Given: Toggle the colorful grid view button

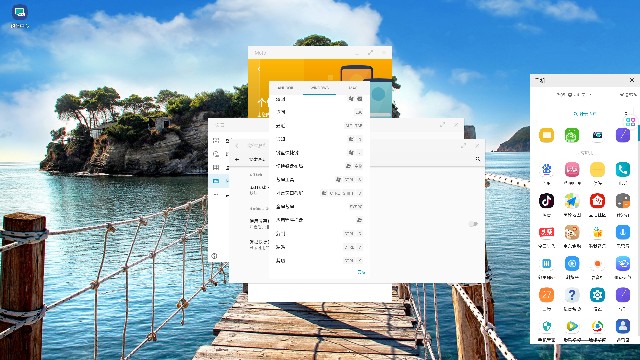Looking at the screenshot, I should tap(630, 122).
